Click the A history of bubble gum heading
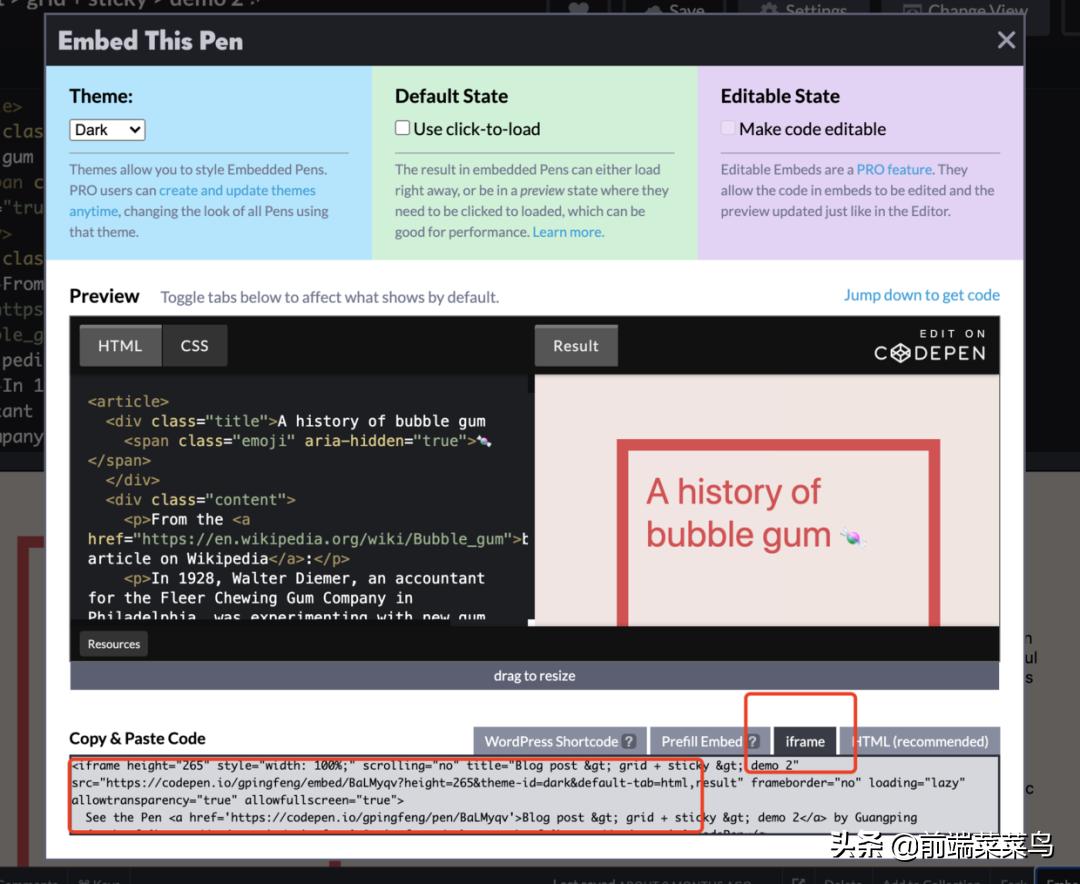 (738, 513)
